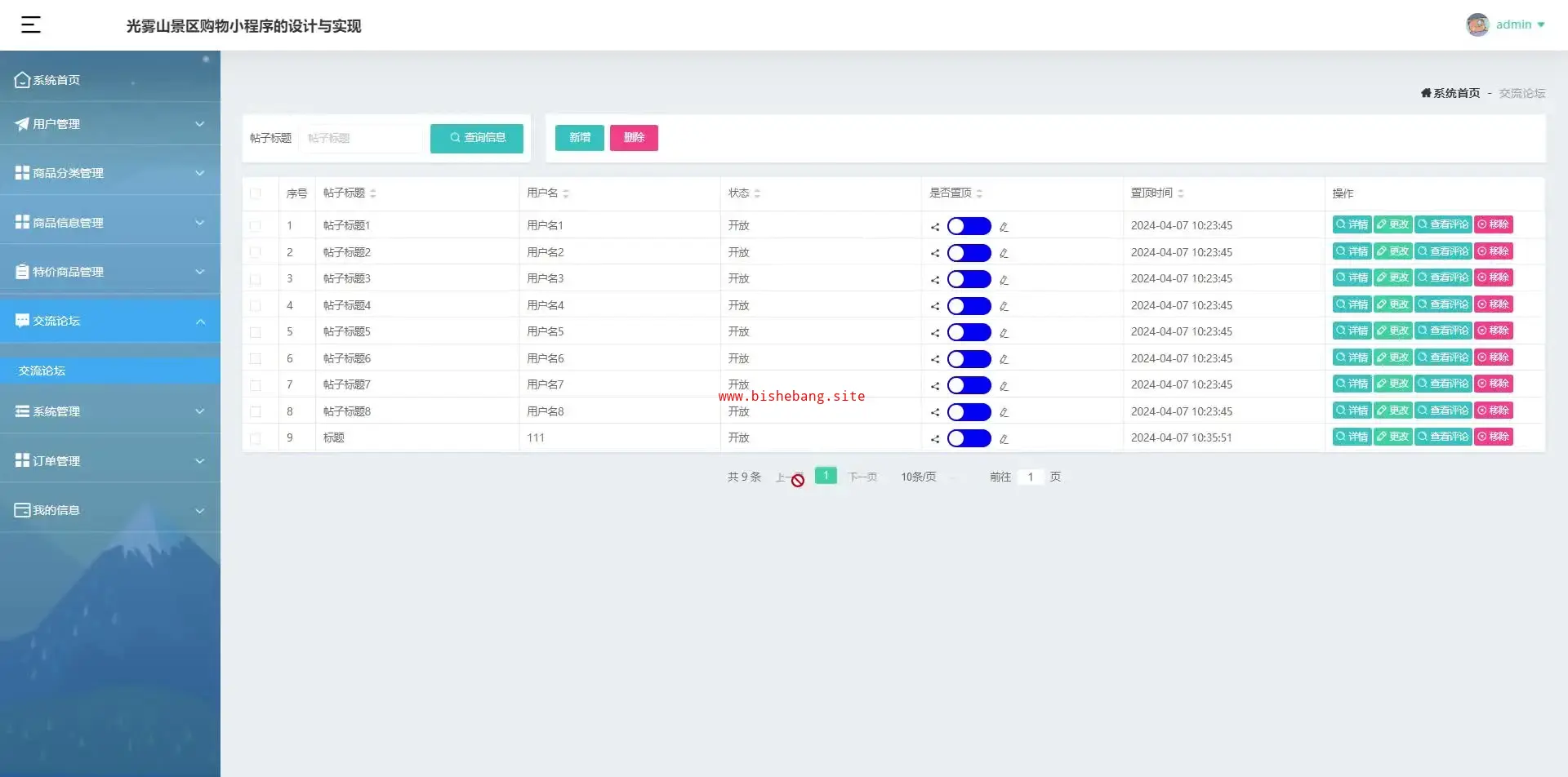Click the 移除 button for row 9
This screenshot has width=1568, height=777.
coord(1493,437)
